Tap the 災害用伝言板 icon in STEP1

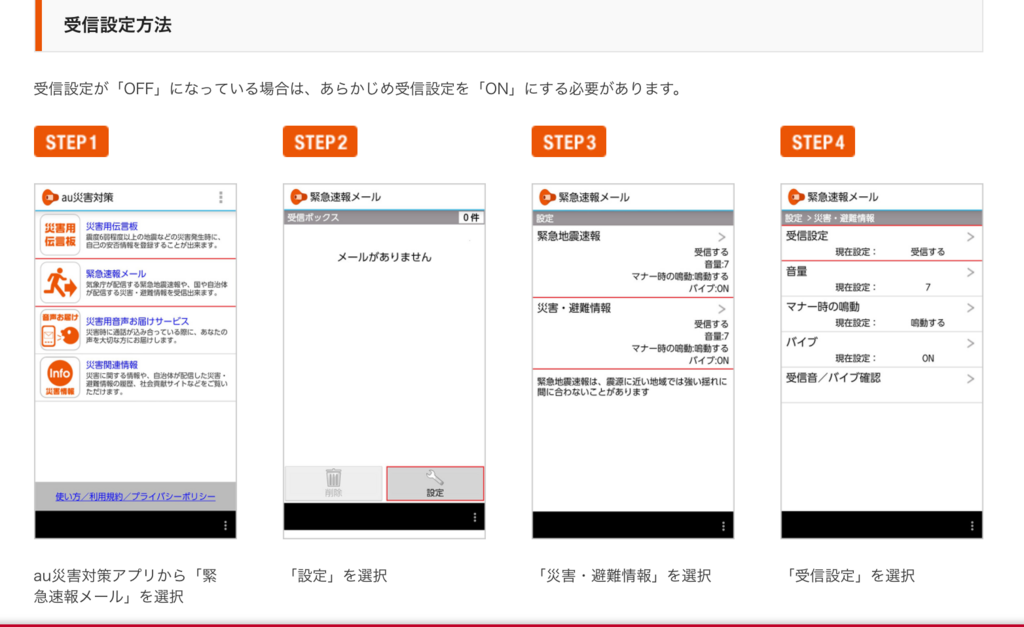(60, 234)
